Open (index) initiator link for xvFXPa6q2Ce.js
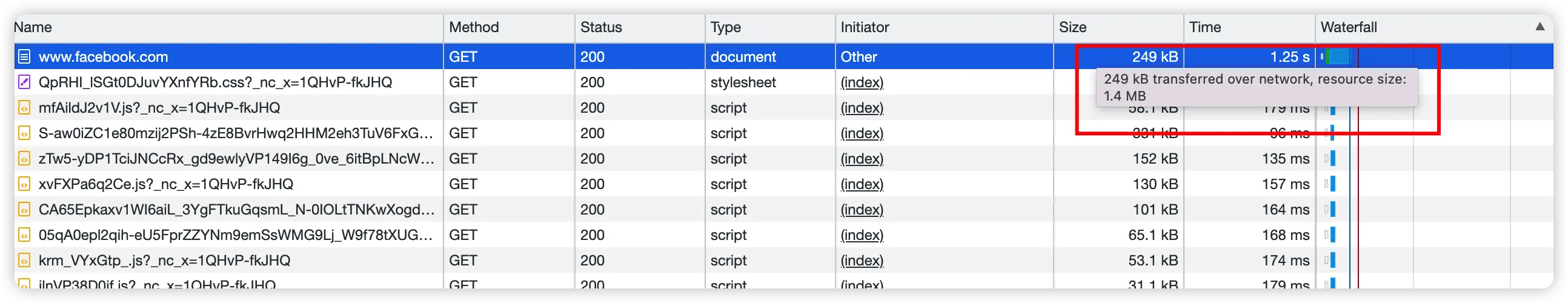Viewport: 1568px width, 303px height. point(862,184)
